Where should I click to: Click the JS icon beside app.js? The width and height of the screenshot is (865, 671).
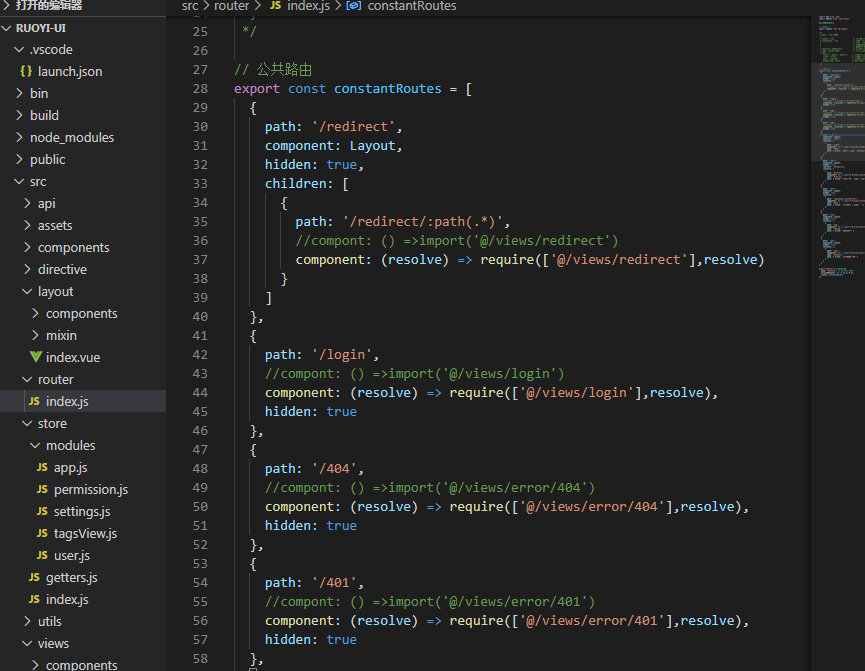click(x=42, y=467)
